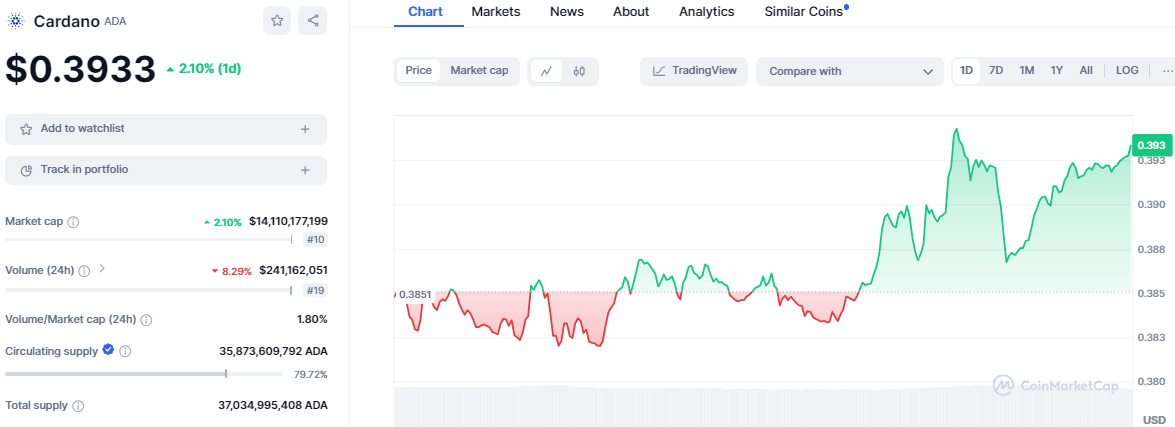This screenshot has width=1175, height=427.
Task: Click the verified badge beside Circulating supply
Action: 108,350
